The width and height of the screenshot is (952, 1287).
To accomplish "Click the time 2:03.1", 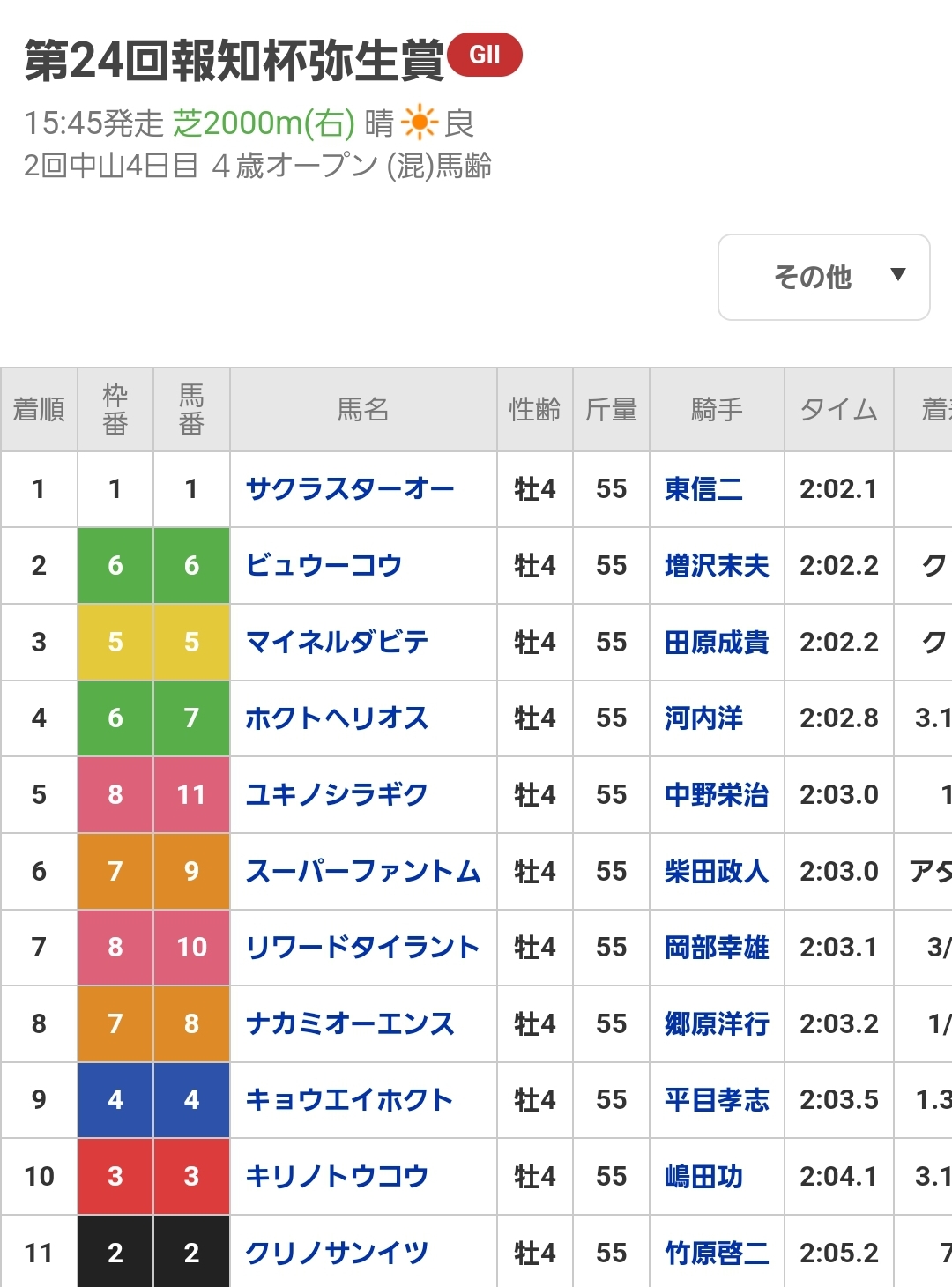I will (x=838, y=947).
